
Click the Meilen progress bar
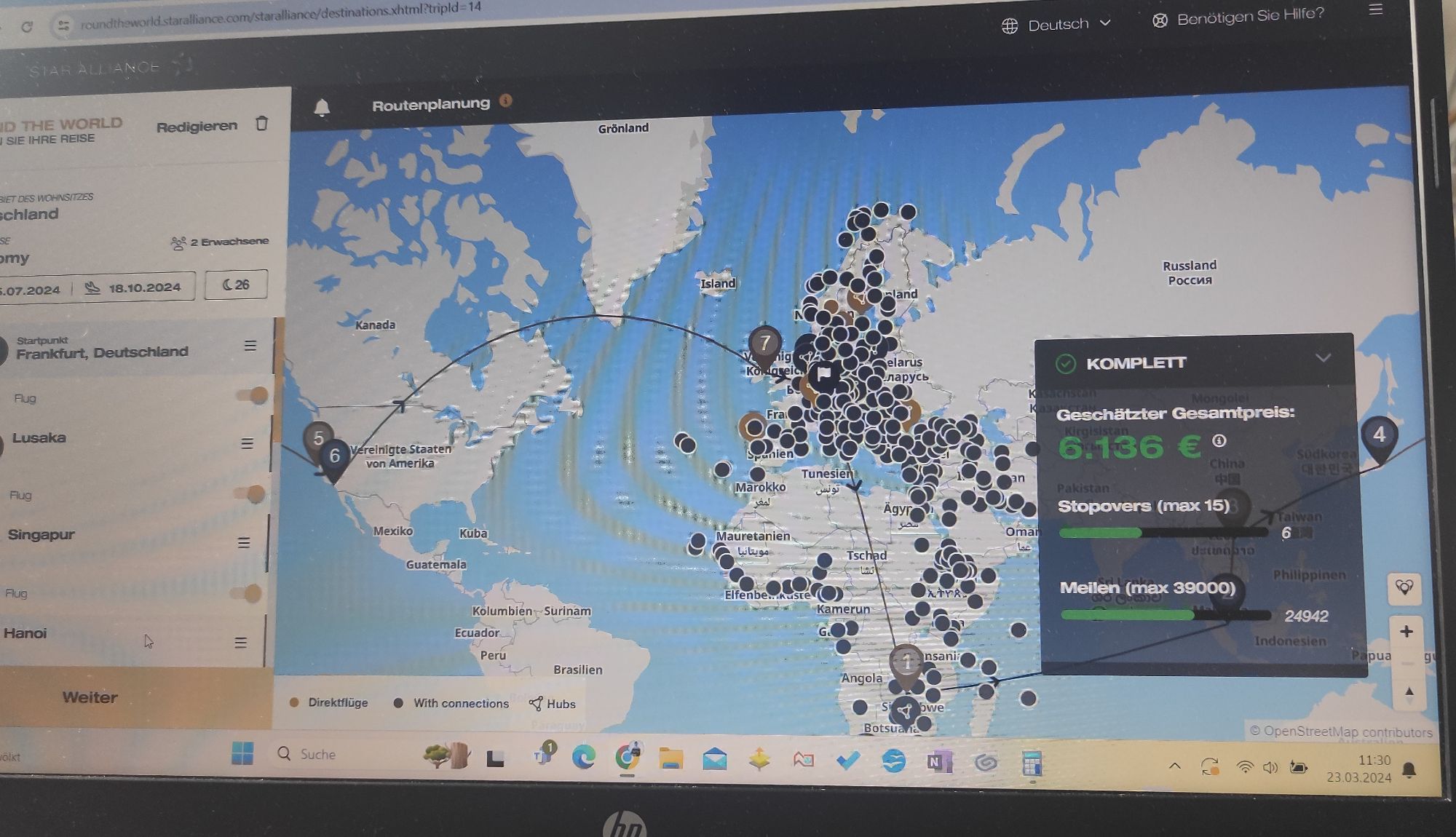[1165, 615]
